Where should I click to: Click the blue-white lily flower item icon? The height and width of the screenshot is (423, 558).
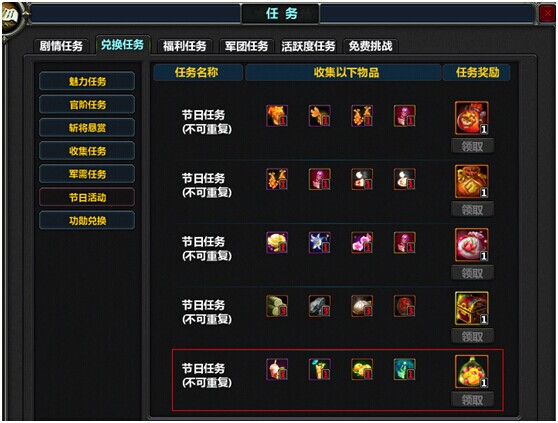320,243
